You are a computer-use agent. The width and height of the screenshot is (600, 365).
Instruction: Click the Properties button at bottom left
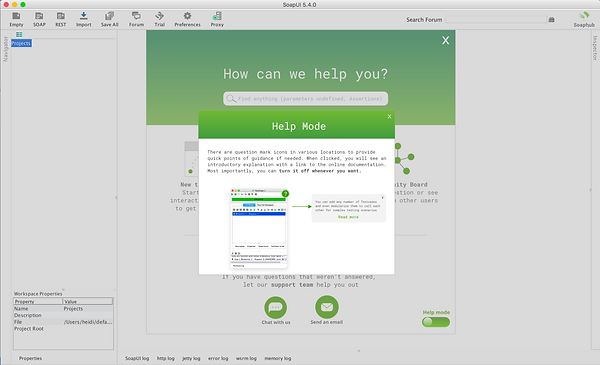tap(30, 358)
